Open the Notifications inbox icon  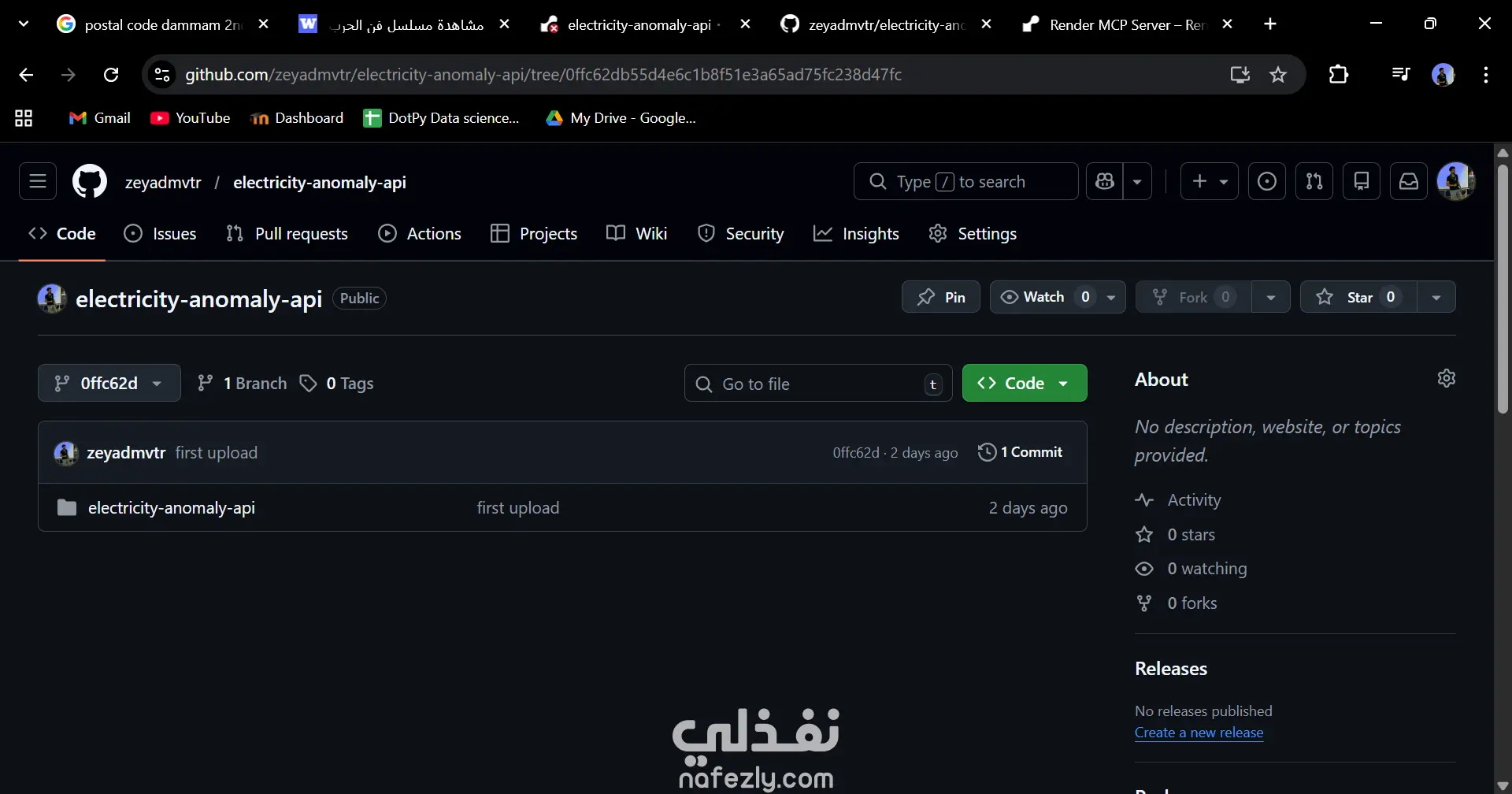click(1409, 182)
